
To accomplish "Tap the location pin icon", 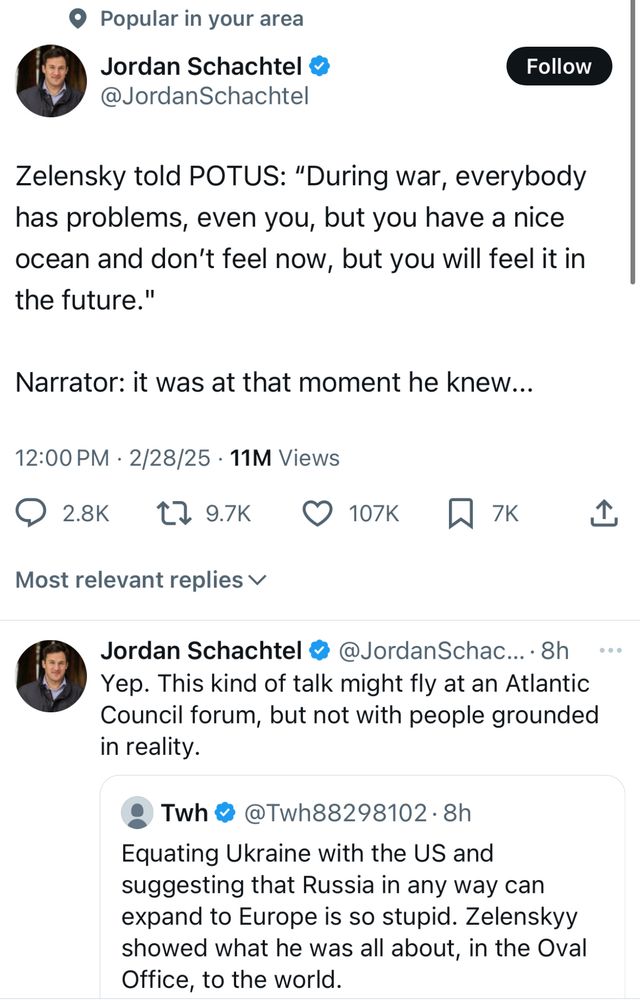I will [81, 19].
